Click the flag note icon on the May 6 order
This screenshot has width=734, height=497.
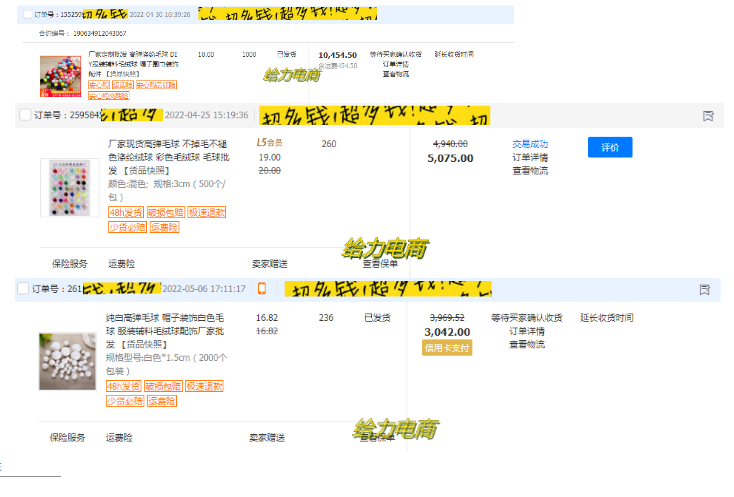[x=704, y=289]
